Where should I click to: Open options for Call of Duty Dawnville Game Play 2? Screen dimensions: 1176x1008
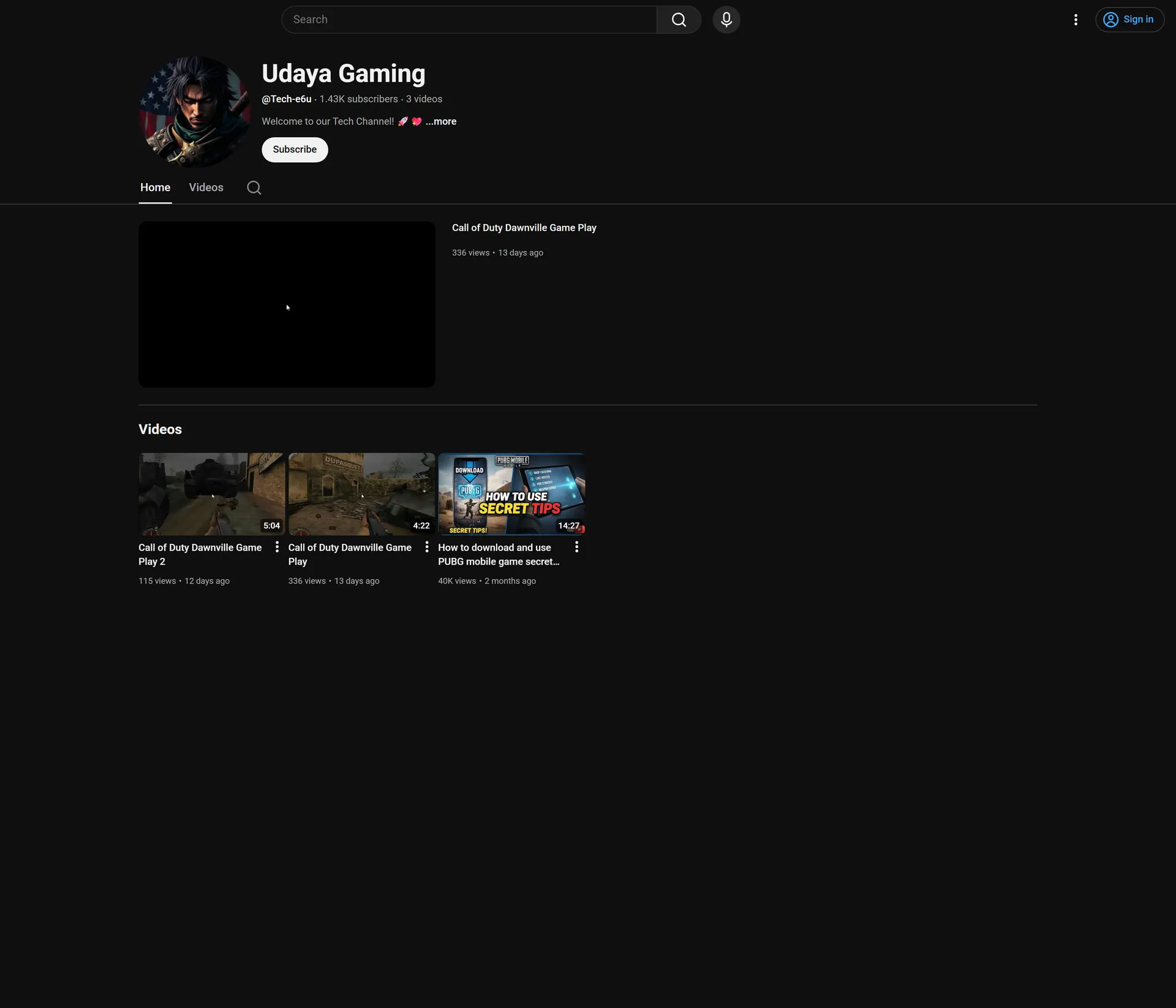click(277, 547)
